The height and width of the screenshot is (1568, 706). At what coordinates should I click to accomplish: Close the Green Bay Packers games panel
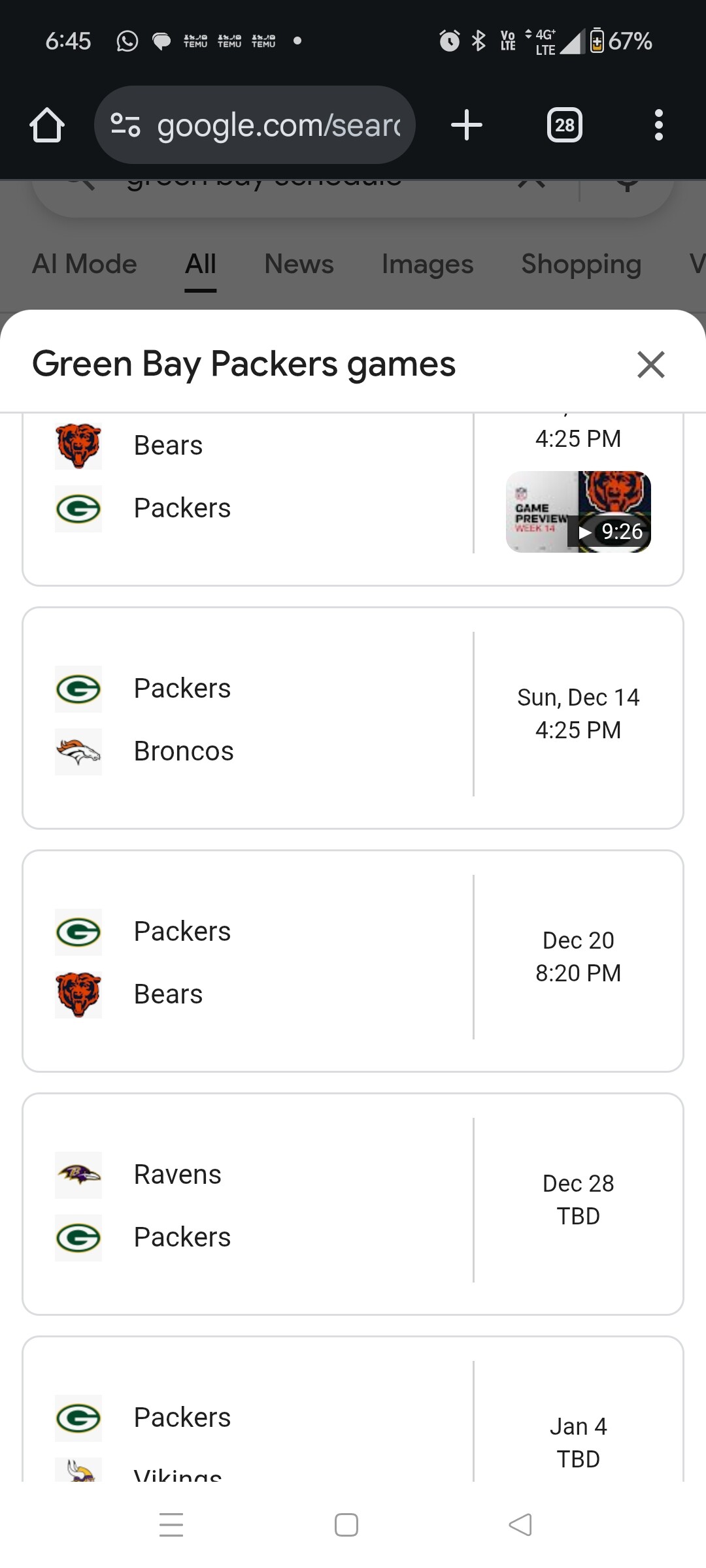(650, 365)
